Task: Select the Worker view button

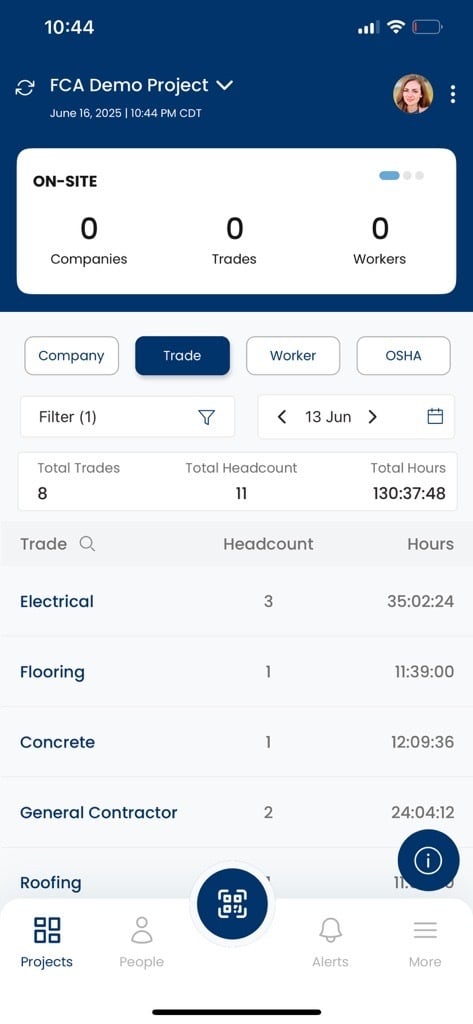Action: click(293, 356)
